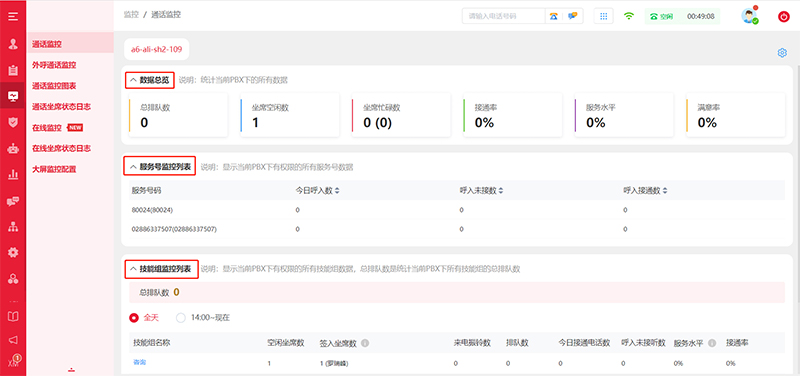Open the robot icon in red sidebar
Image resolution: width=800 pixels, height=376 pixels.
pos(13,148)
